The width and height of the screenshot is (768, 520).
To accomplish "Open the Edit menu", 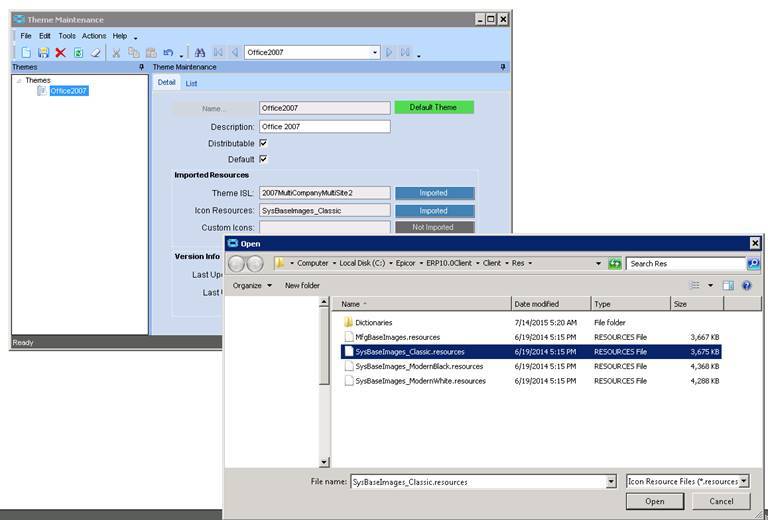I will tap(45, 36).
